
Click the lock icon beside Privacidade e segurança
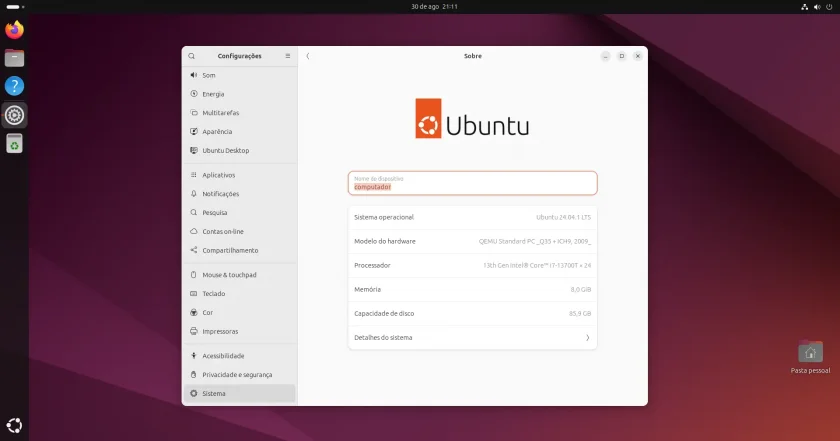tap(194, 374)
